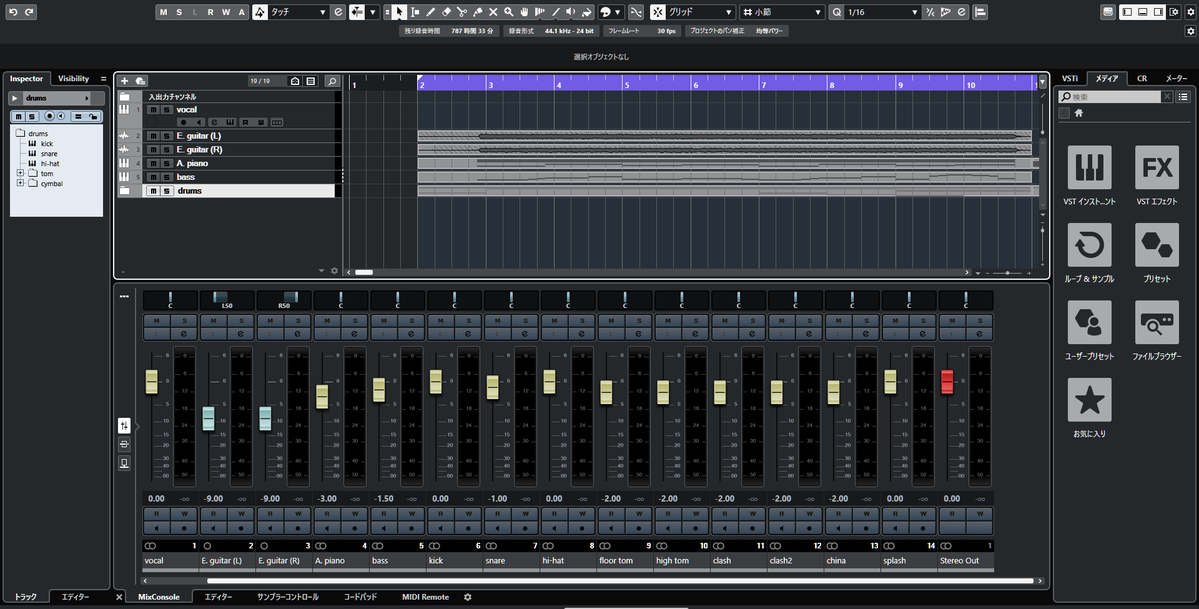
Task: Mute the vocal track in track list
Action: 153,109
